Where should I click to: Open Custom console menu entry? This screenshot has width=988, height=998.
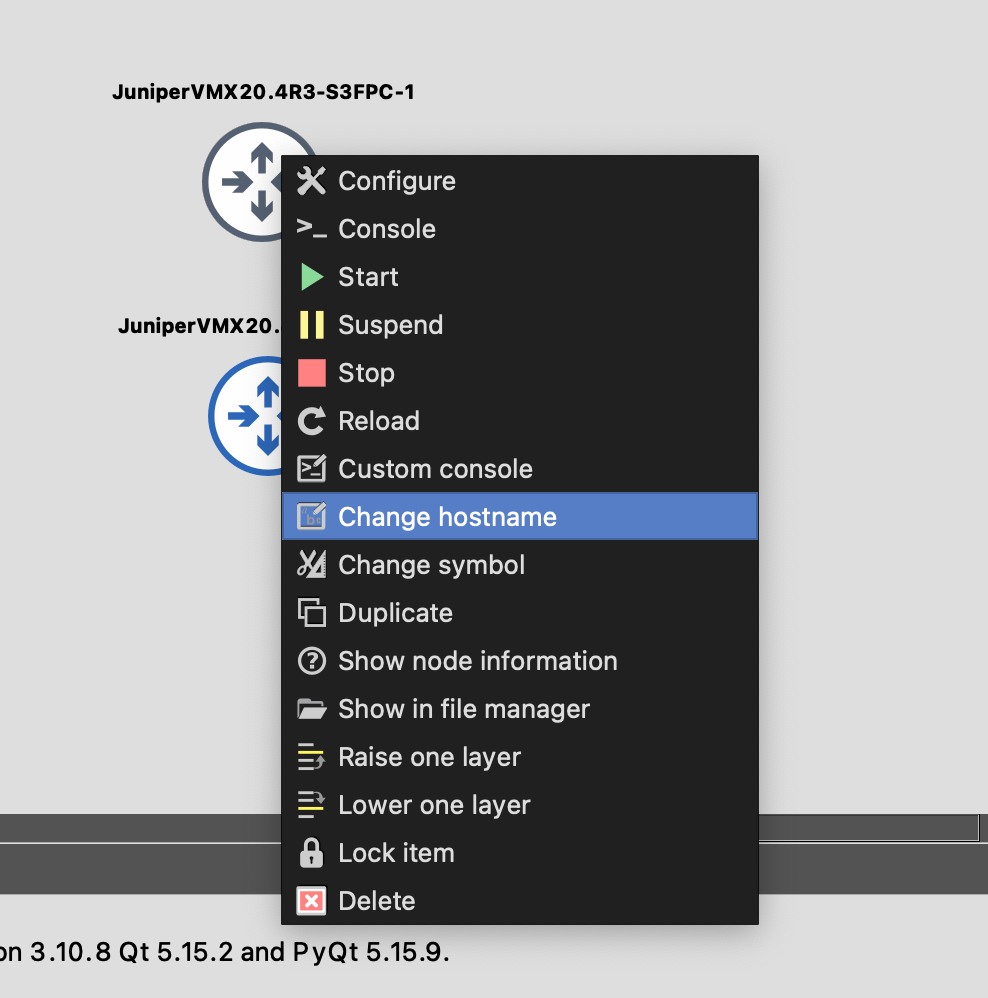click(x=520, y=468)
